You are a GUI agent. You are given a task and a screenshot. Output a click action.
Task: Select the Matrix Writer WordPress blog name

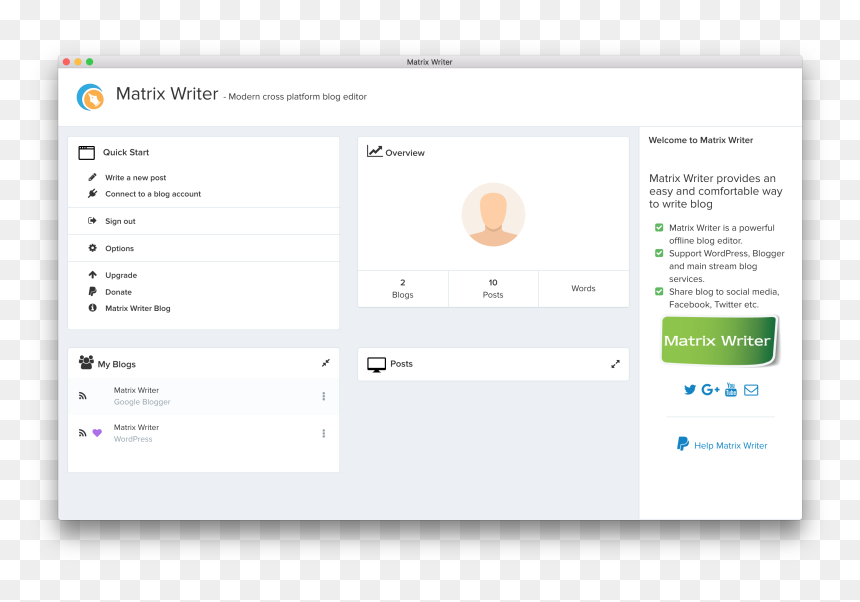[137, 427]
